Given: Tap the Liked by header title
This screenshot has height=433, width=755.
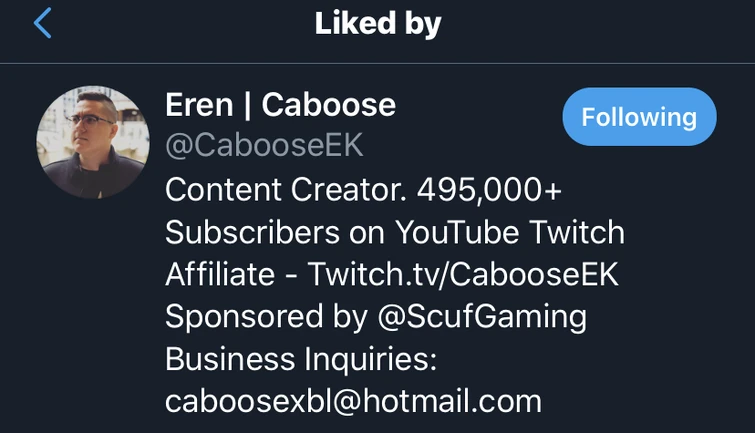Looking at the screenshot, I should pos(378,24).
